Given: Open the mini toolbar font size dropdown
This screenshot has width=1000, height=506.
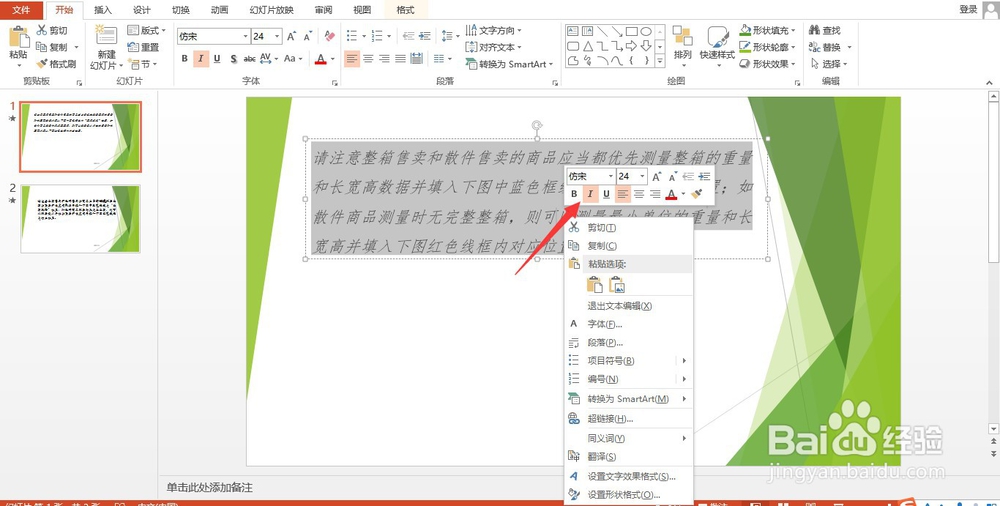Looking at the screenshot, I should pos(642,177).
